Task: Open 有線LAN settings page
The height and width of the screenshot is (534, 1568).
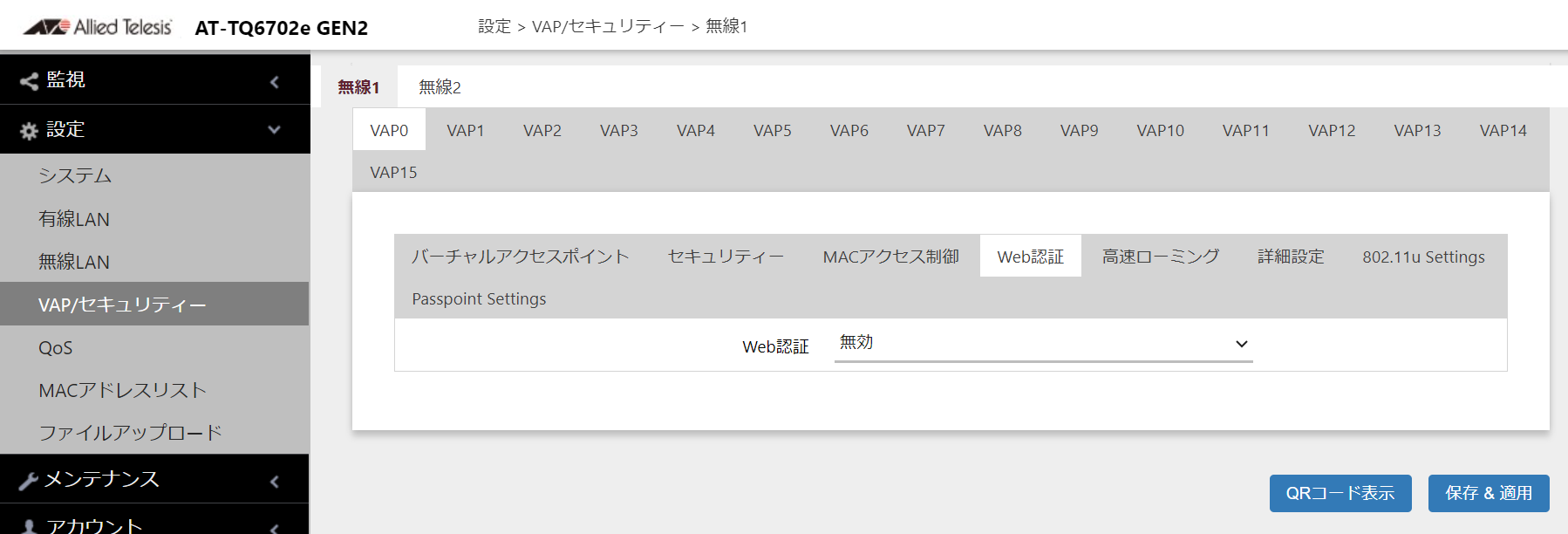Action: [x=155, y=219]
